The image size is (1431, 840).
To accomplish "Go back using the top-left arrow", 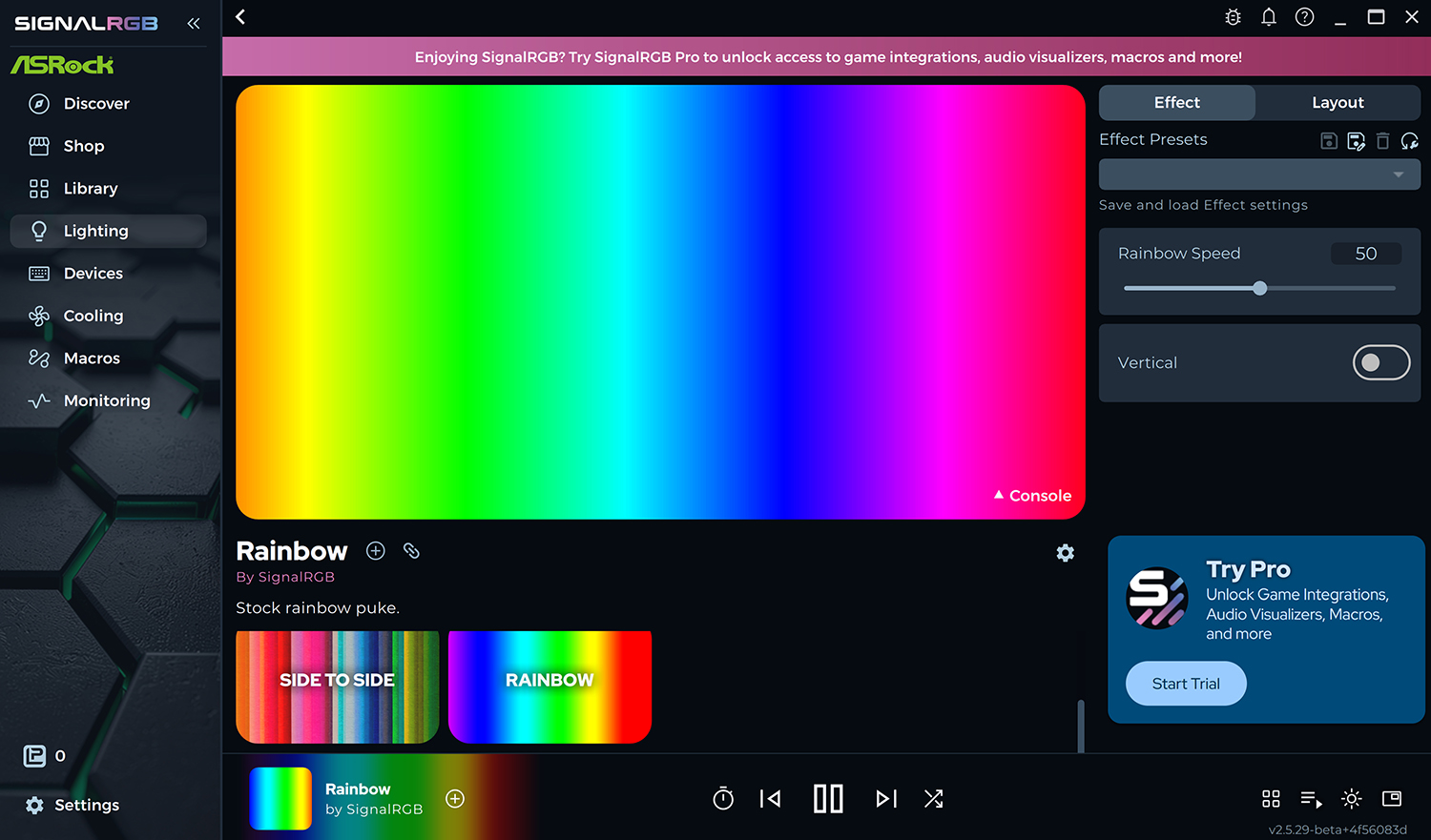I will tap(240, 17).
